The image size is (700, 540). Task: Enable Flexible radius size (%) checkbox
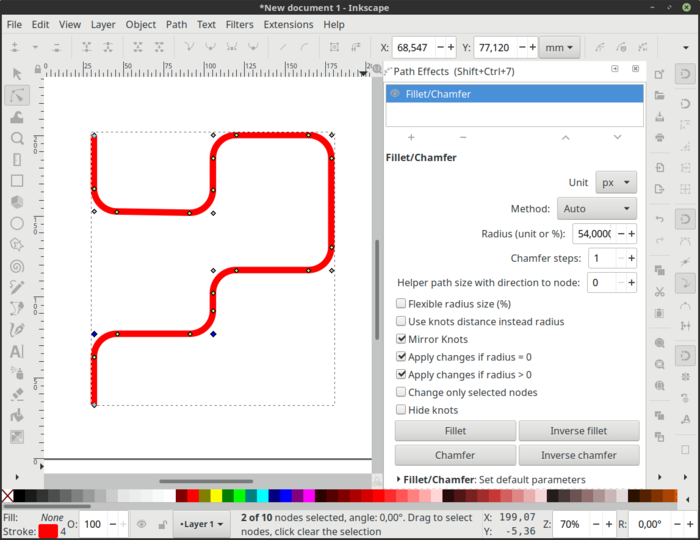coord(401,304)
